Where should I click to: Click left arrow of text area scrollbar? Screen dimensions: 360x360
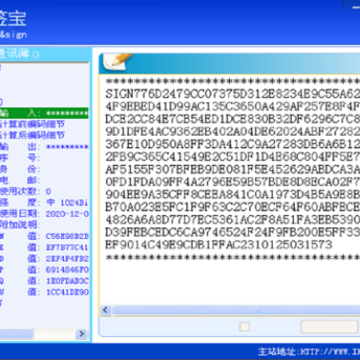(x=106, y=310)
